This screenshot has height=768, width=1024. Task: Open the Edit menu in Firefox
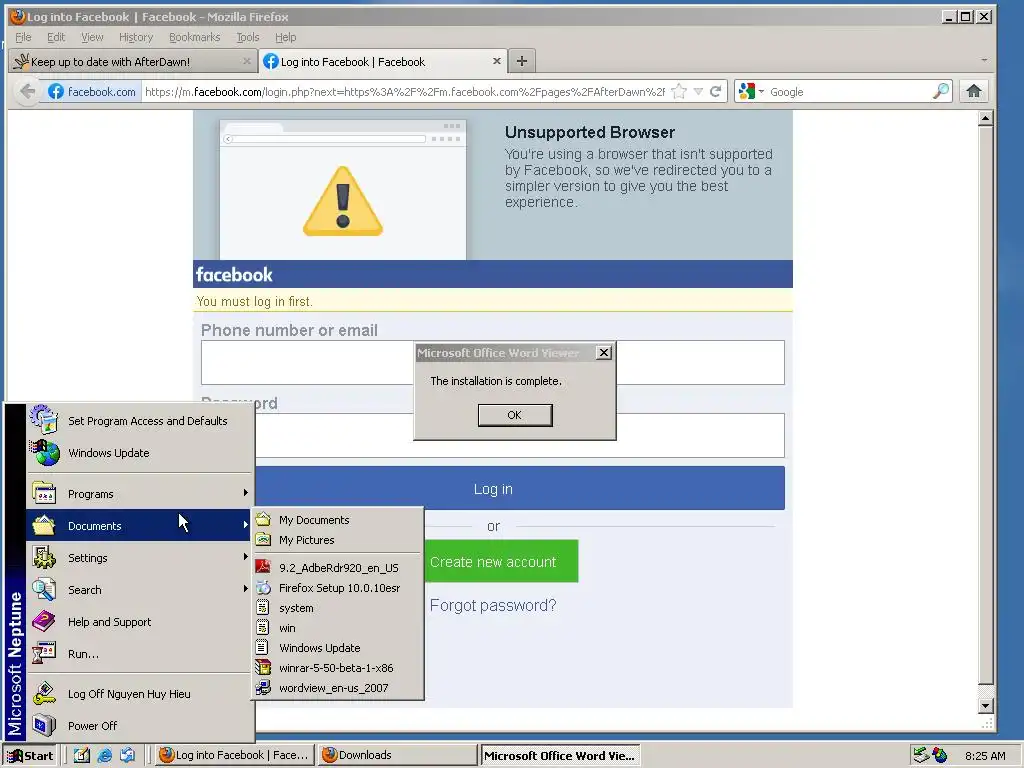click(56, 37)
